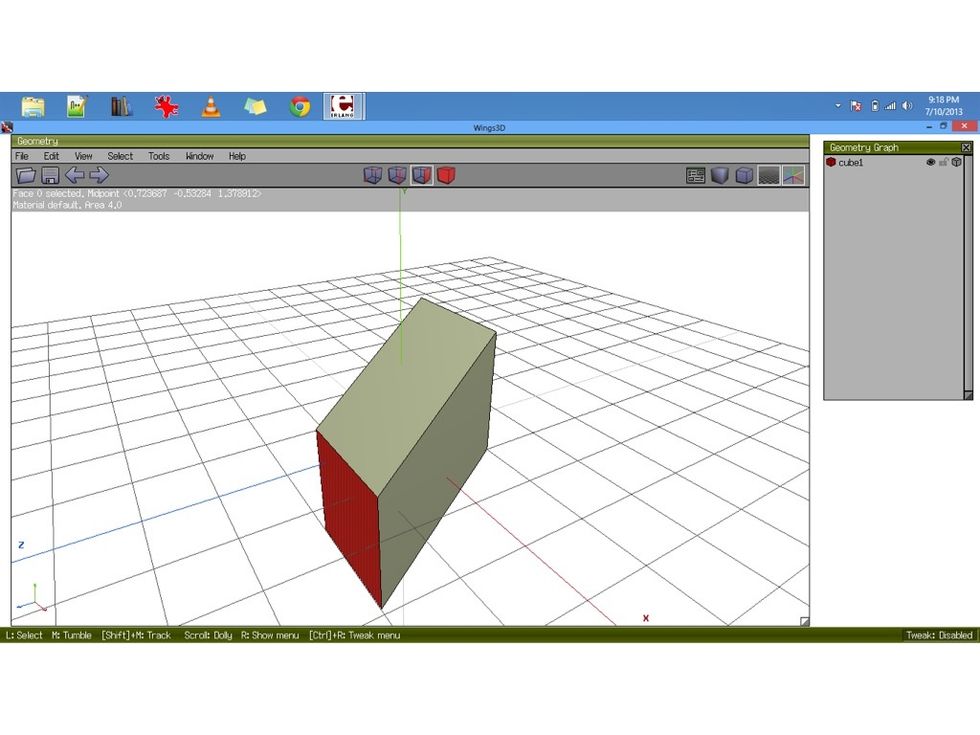Hide cube1 using its eye icon
The height and width of the screenshot is (735, 980).
pyautogui.click(x=930, y=162)
